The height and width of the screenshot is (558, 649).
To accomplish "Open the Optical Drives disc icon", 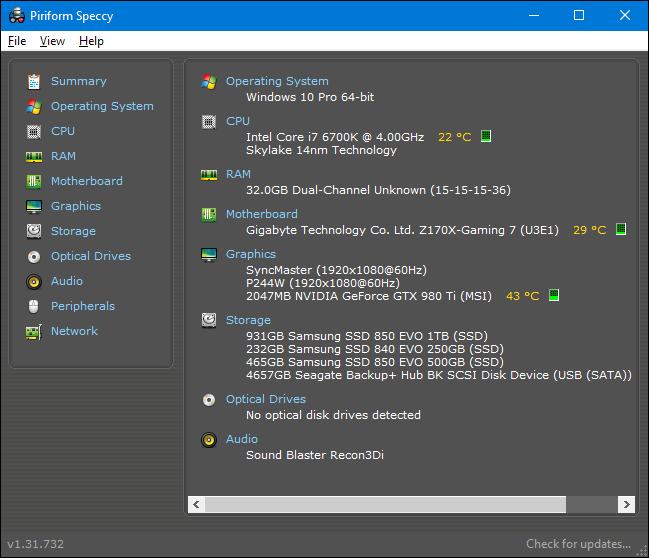I will [x=34, y=256].
